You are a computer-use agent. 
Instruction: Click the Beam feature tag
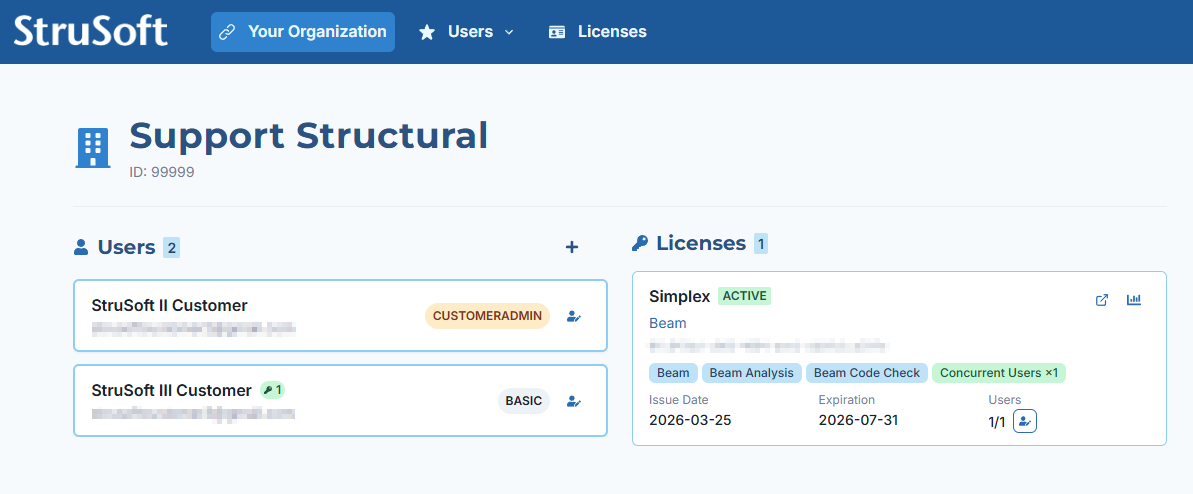point(673,373)
